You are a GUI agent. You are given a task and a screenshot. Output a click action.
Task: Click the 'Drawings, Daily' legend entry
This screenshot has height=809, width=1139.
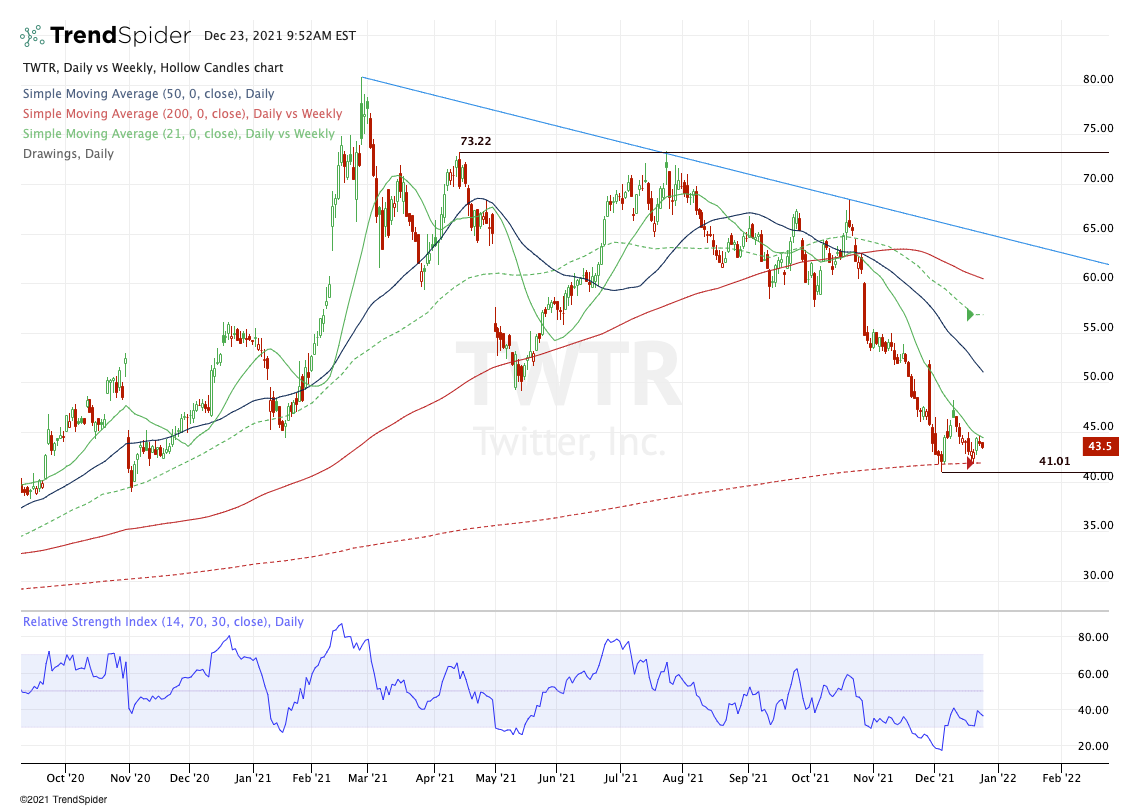pos(68,154)
